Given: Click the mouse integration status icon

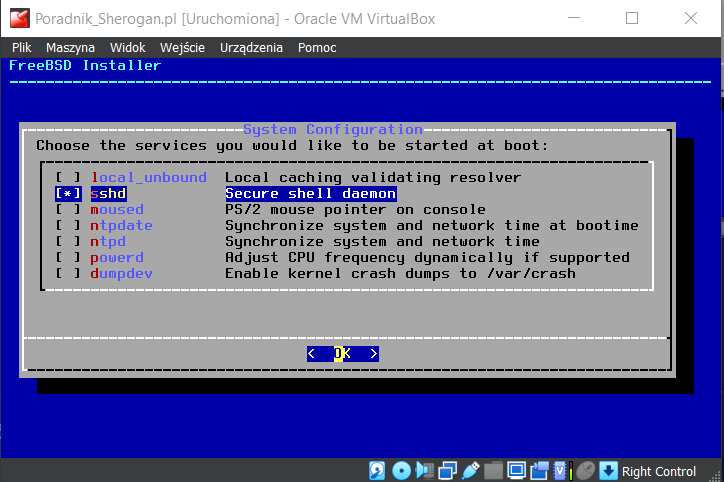Looking at the screenshot, I should click(x=586, y=470).
